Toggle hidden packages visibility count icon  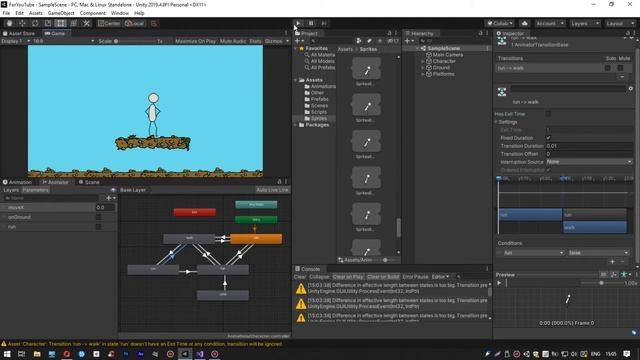(393, 41)
